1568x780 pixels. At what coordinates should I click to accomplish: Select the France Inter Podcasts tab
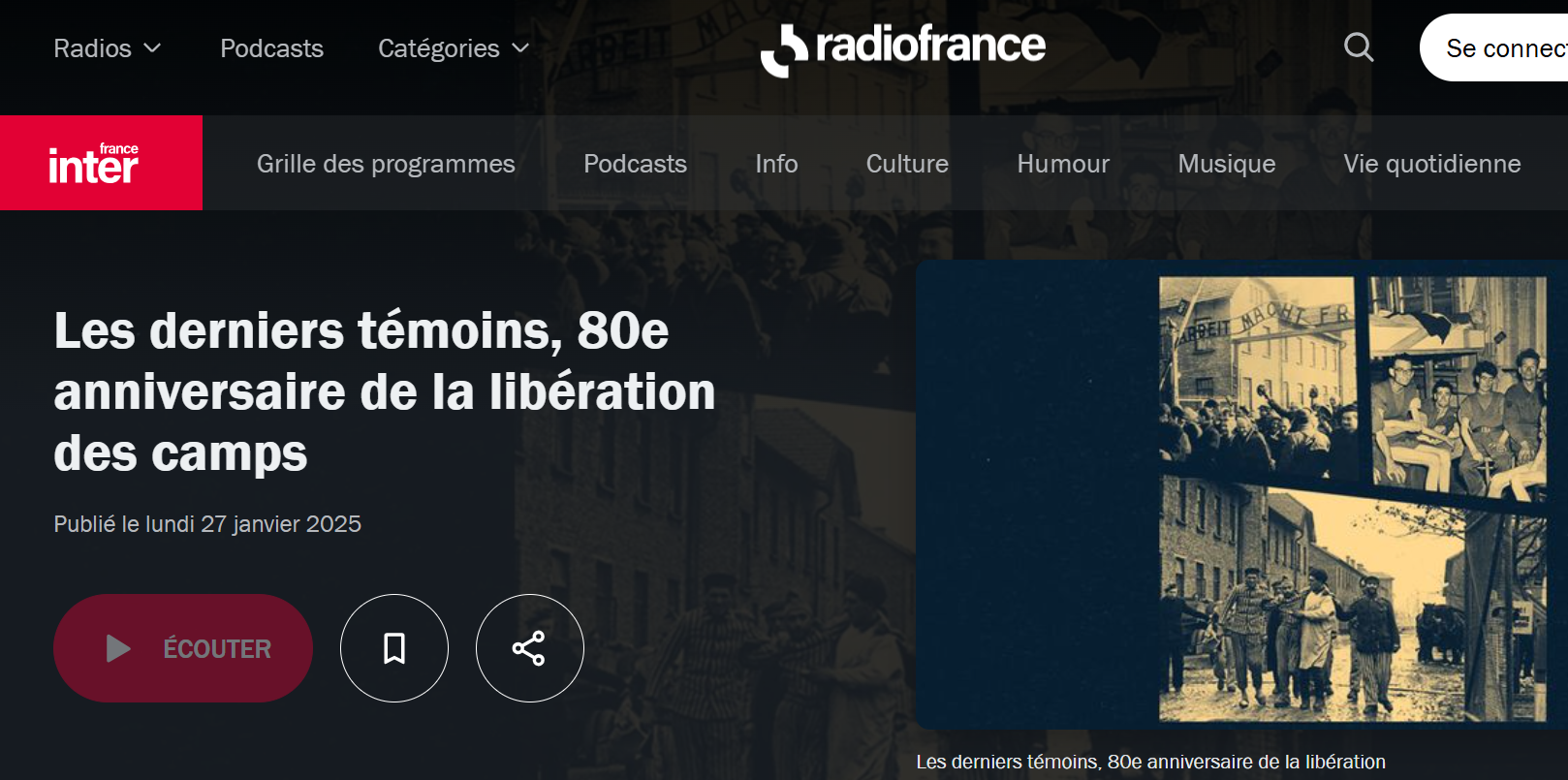635,164
